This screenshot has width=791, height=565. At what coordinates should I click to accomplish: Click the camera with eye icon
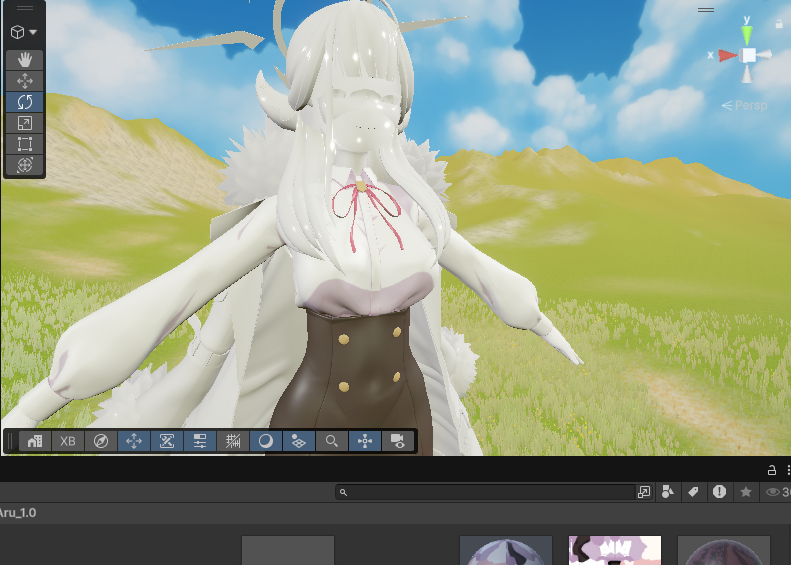398,441
